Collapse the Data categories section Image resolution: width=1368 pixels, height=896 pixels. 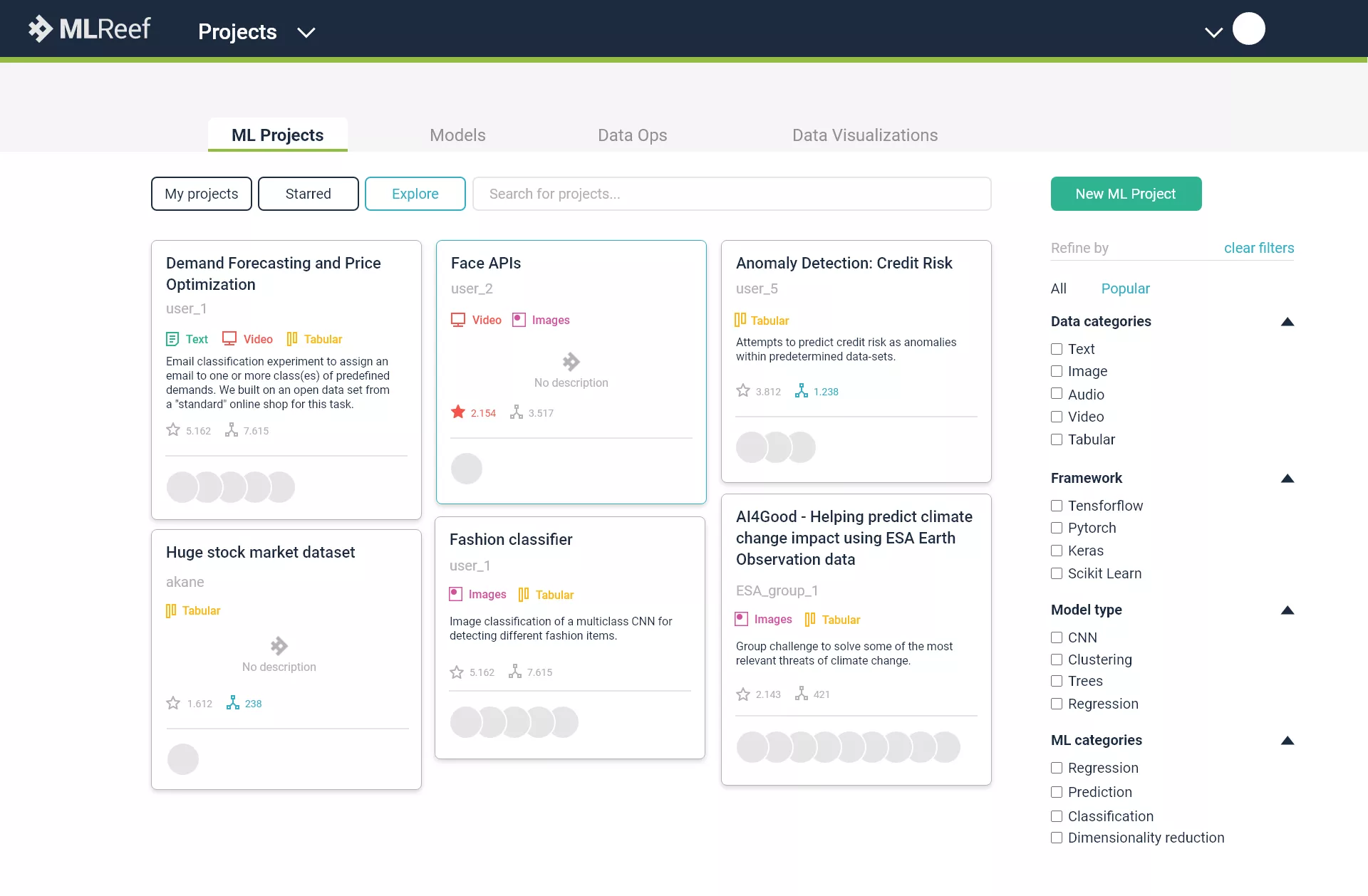[1287, 322]
